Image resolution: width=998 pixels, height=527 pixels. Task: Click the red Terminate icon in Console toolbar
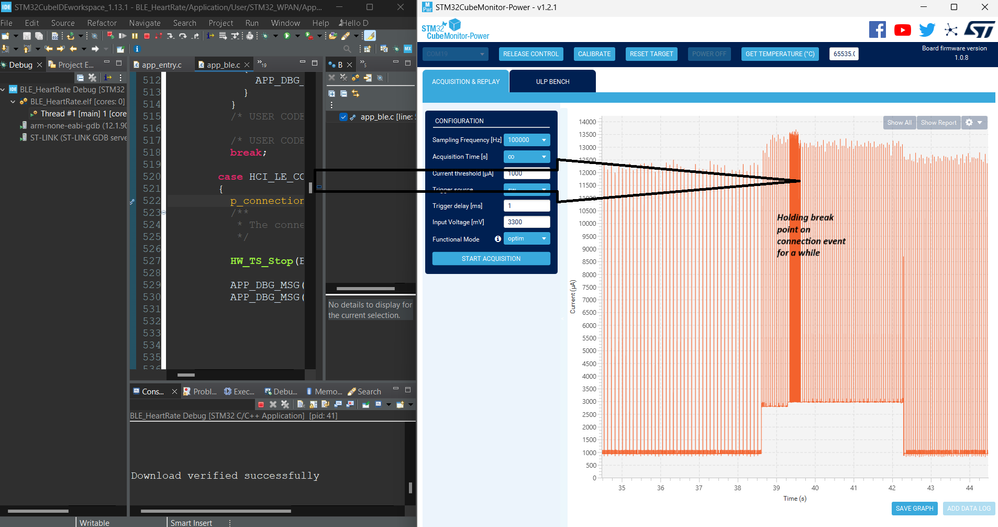coord(261,405)
